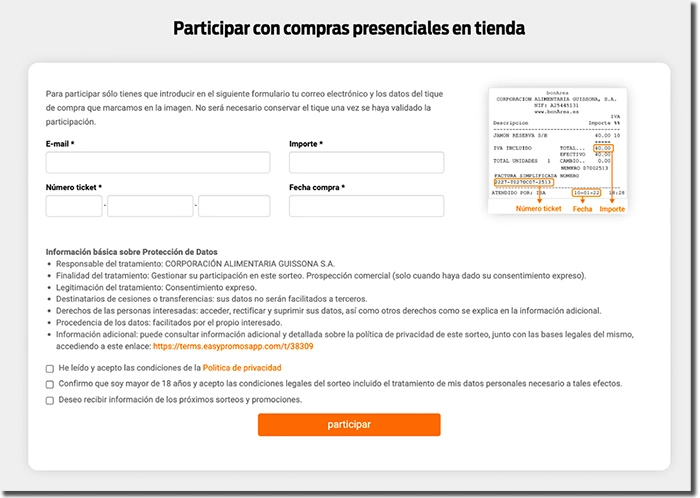
Task: Click the Importe input field
Action: click(x=366, y=162)
